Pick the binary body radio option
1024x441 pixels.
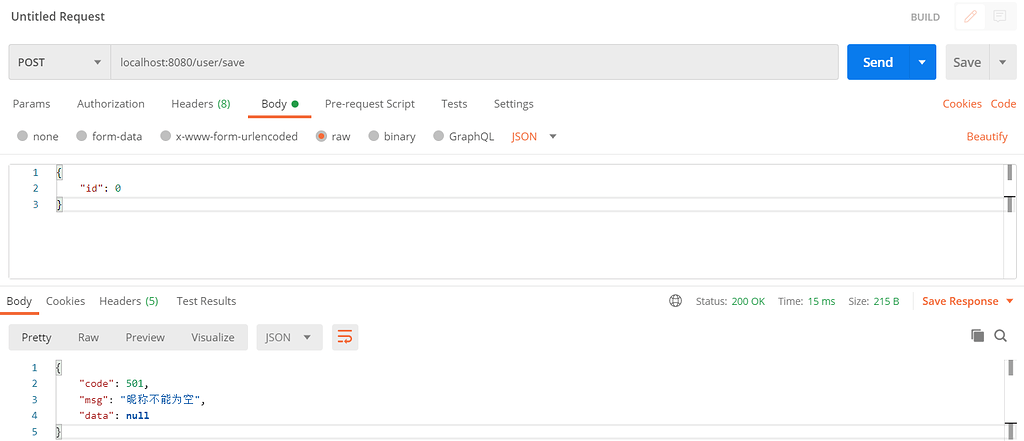click(x=374, y=137)
